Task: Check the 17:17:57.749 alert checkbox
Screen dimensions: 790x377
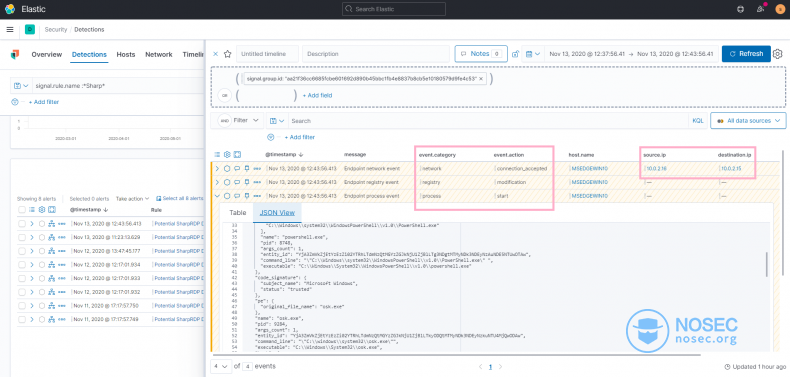Action: (x=22, y=320)
